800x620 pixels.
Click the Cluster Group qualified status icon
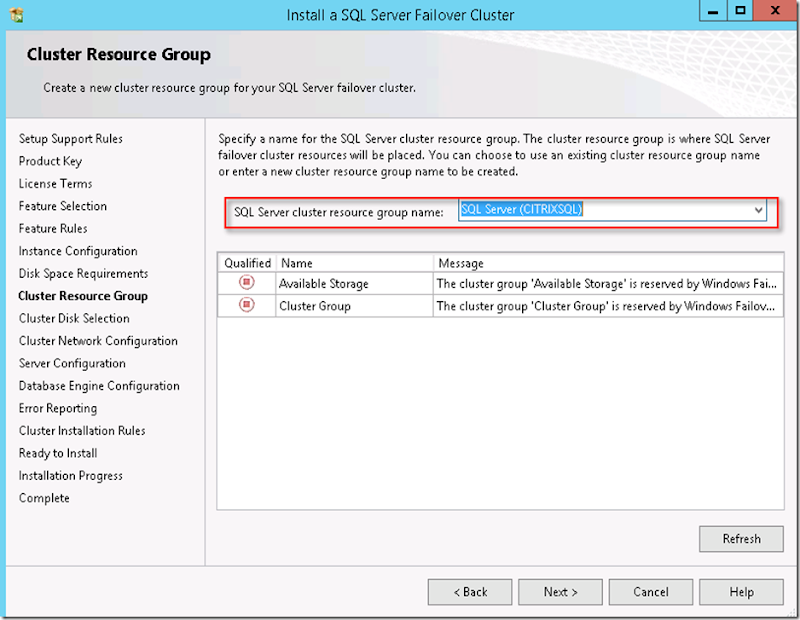pyautogui.click(x=246, y=305)
